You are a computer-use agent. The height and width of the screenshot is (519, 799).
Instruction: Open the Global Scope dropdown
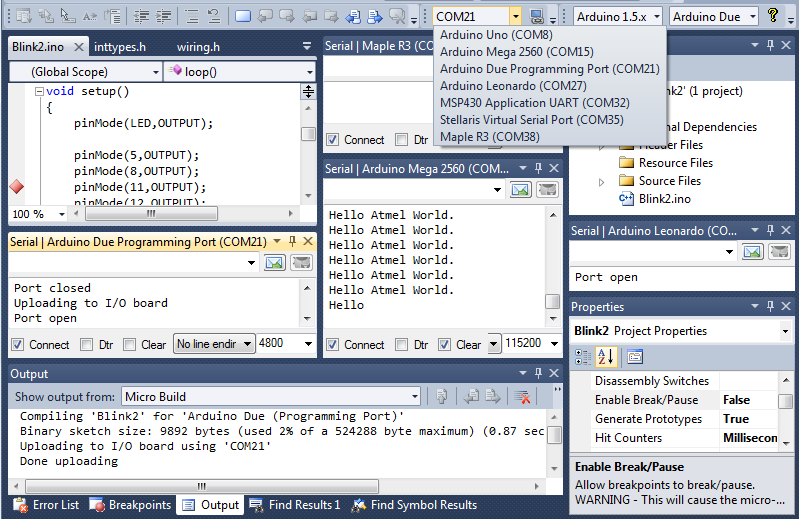click(x=156, y=72)
